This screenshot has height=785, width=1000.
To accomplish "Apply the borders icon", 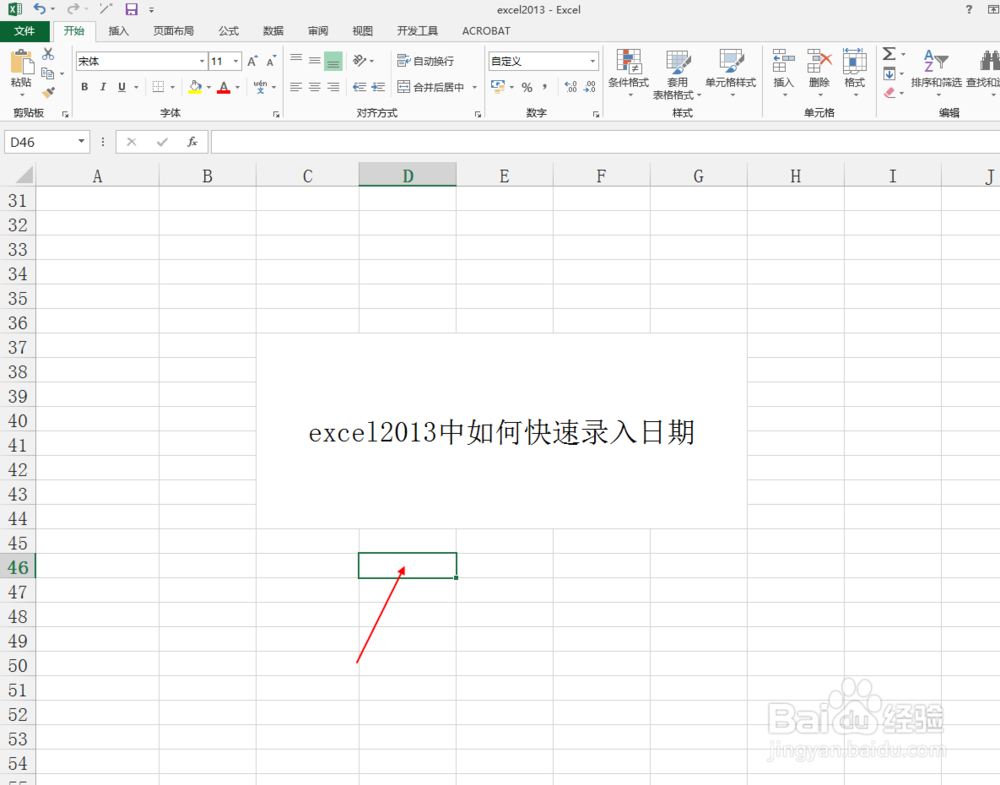I will coord(158,87).
